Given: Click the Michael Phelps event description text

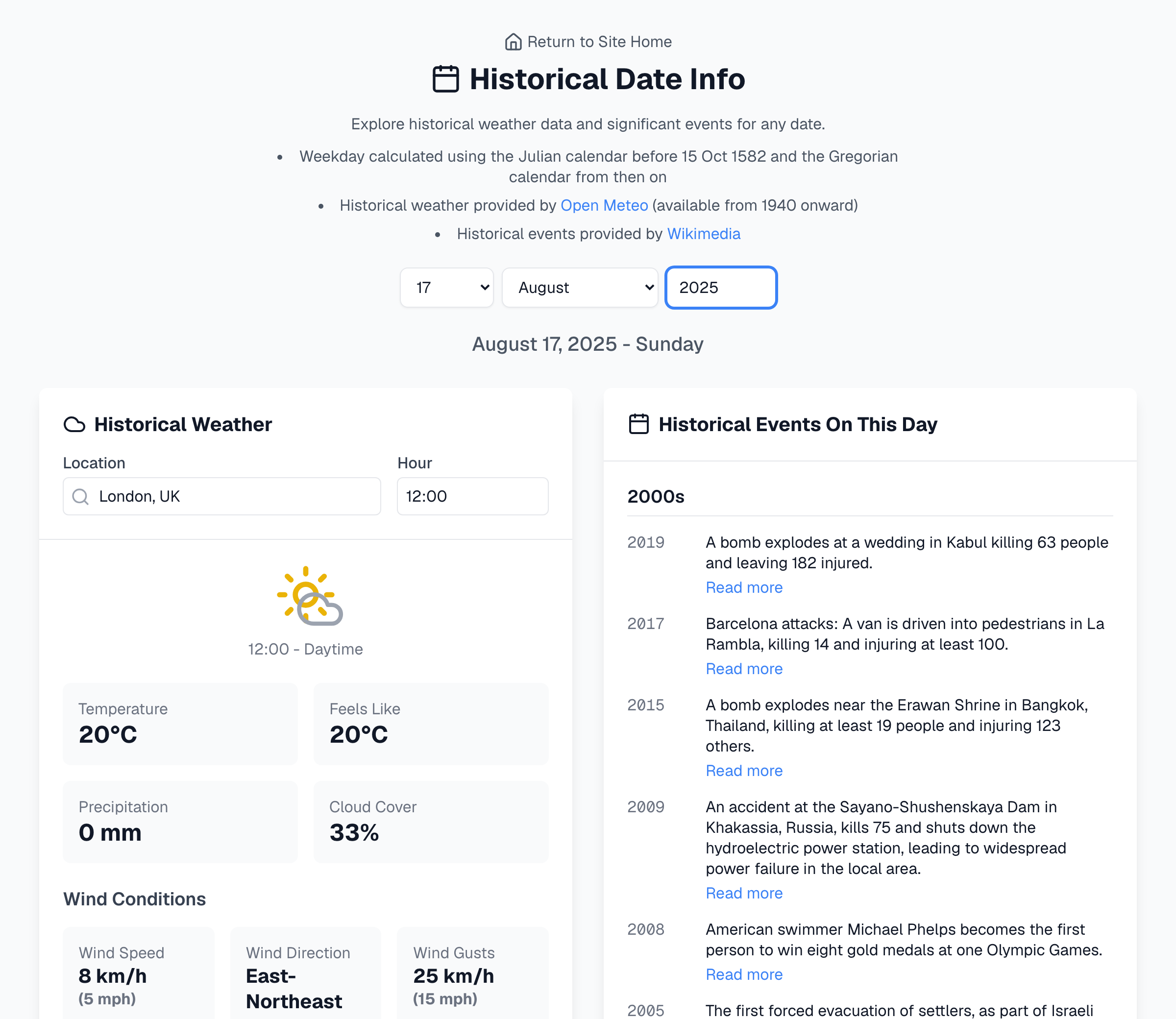Looking at the screenshot, I should 904,940.
